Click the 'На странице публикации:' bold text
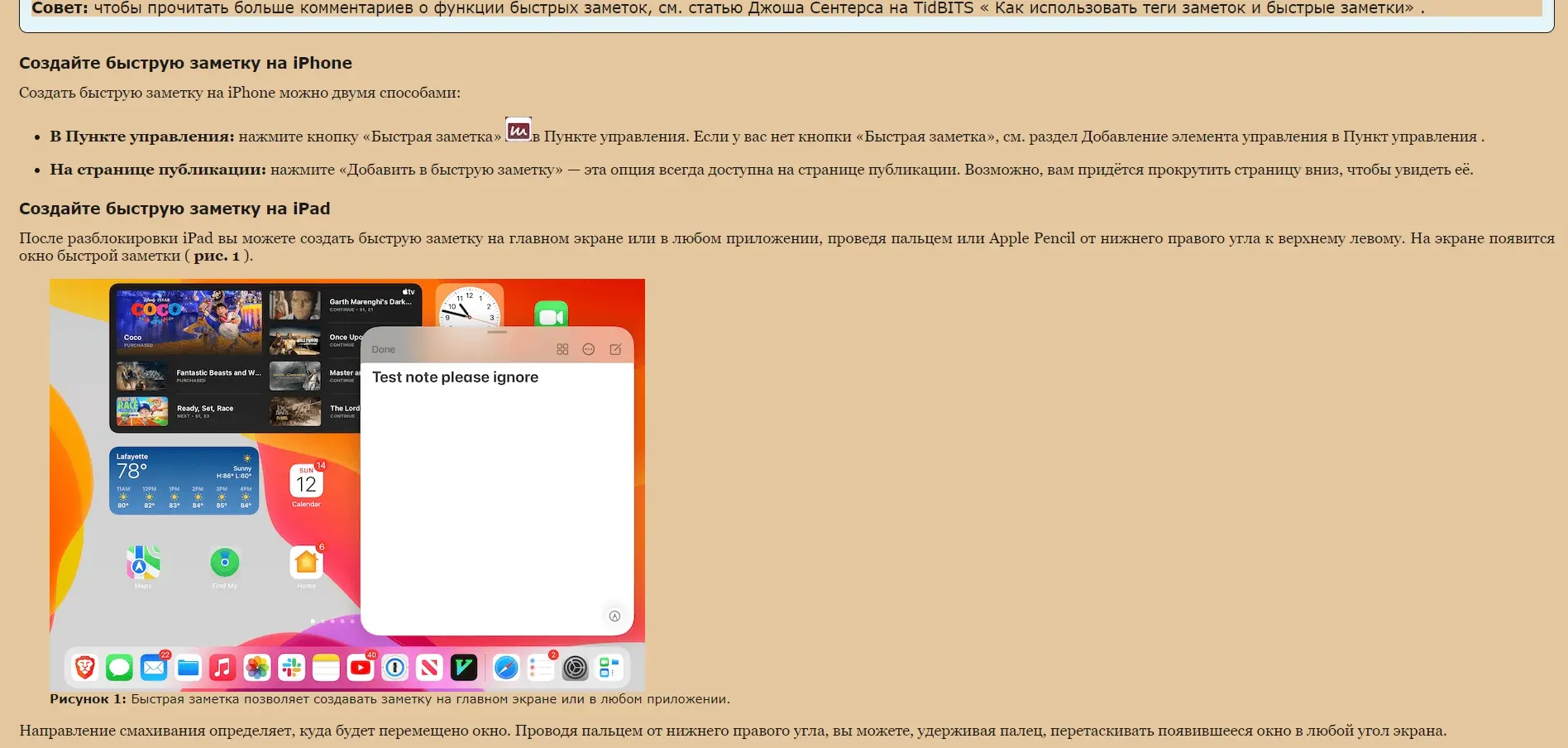Viewport: 1568px width, 748px height. click(158, 170)
